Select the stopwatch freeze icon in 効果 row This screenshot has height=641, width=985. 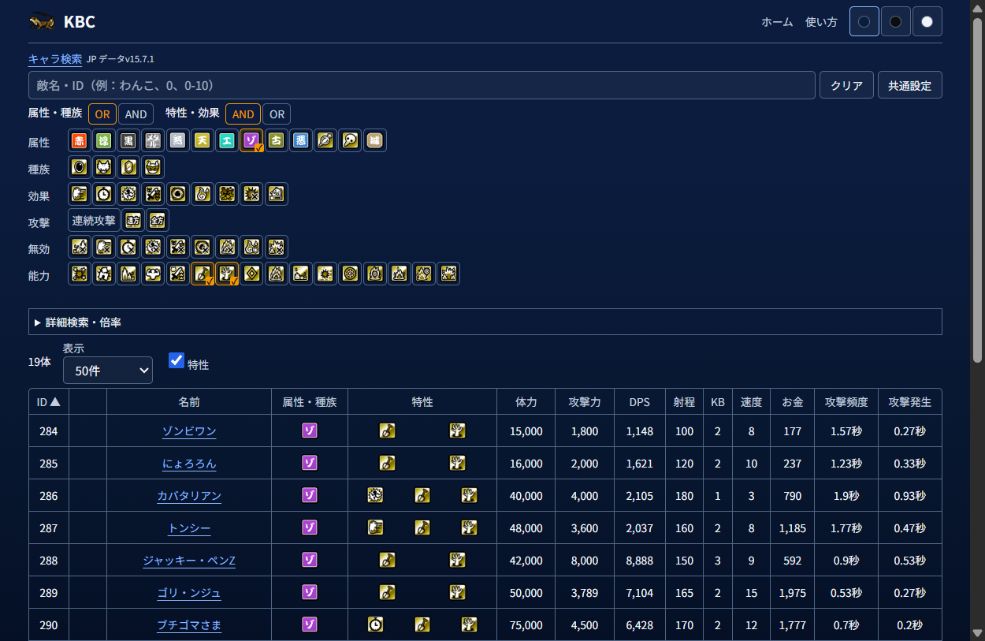(x=104, y=194)
